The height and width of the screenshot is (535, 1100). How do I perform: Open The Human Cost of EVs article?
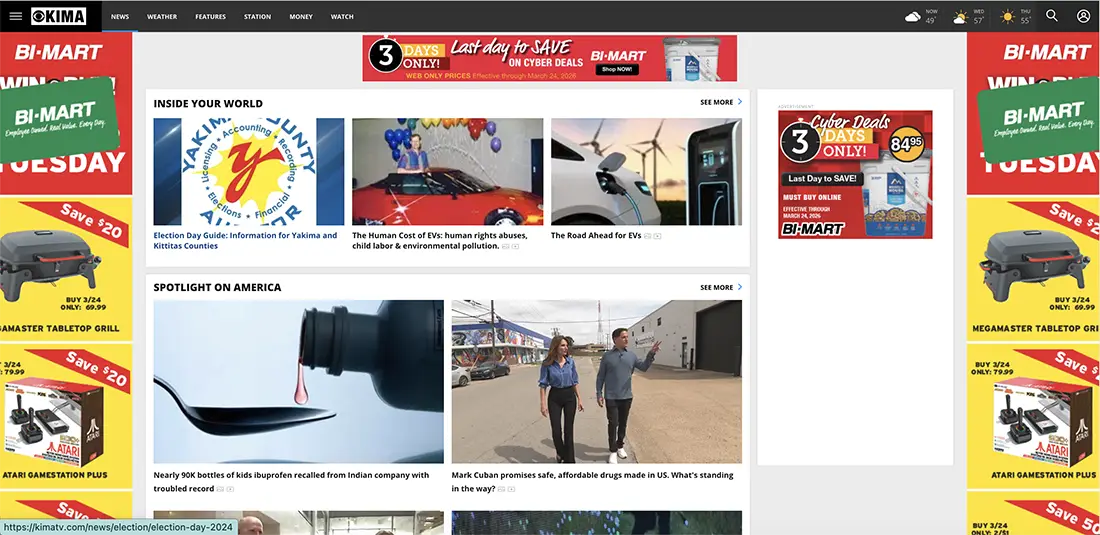[440, 241]
